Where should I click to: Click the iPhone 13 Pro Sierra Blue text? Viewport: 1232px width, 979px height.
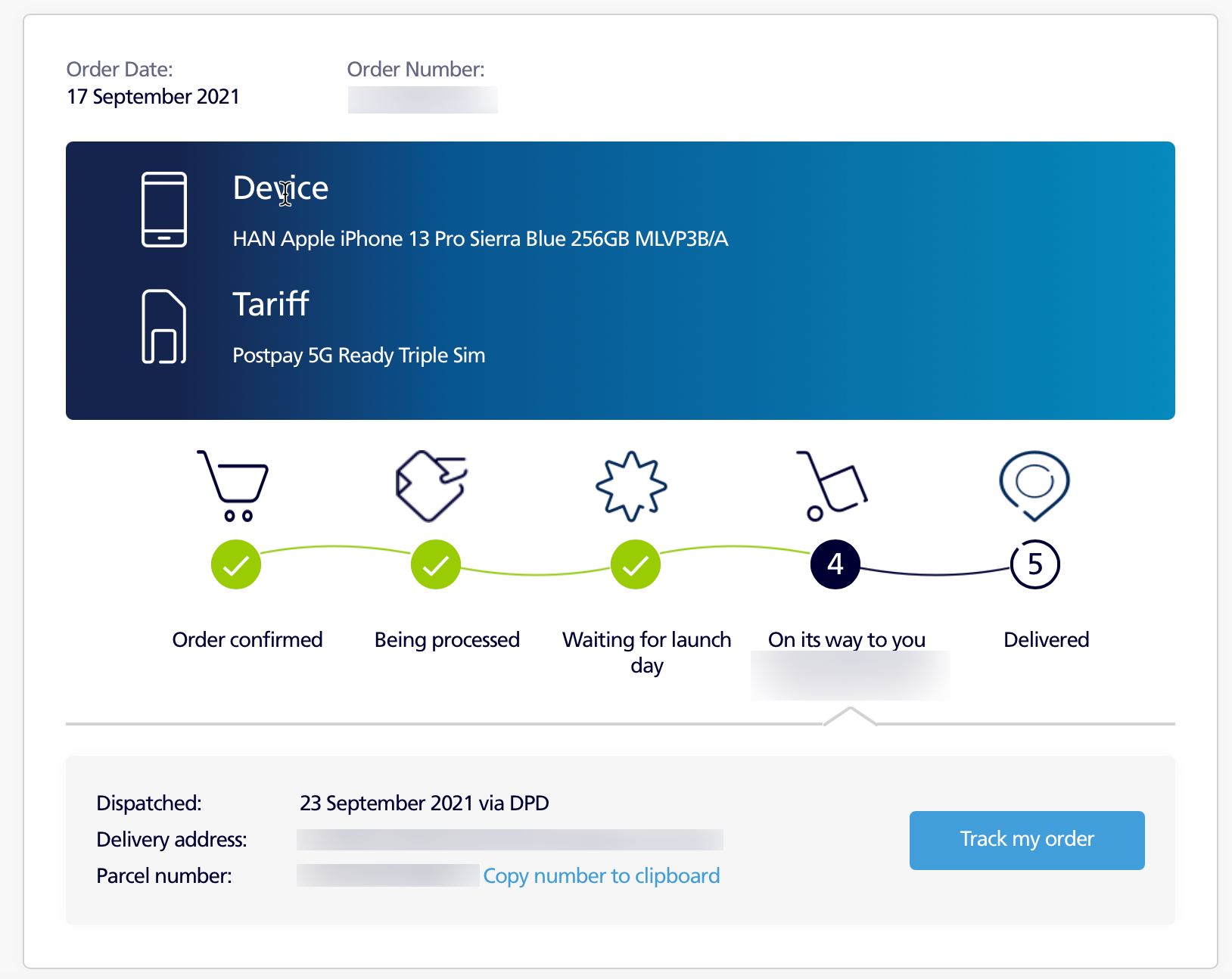481,239
